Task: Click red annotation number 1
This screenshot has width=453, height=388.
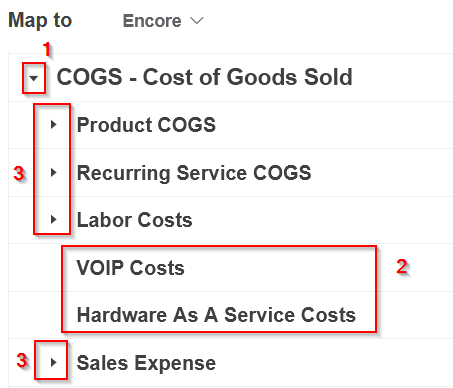Action: pyautogui.click(x=47, y=49)
